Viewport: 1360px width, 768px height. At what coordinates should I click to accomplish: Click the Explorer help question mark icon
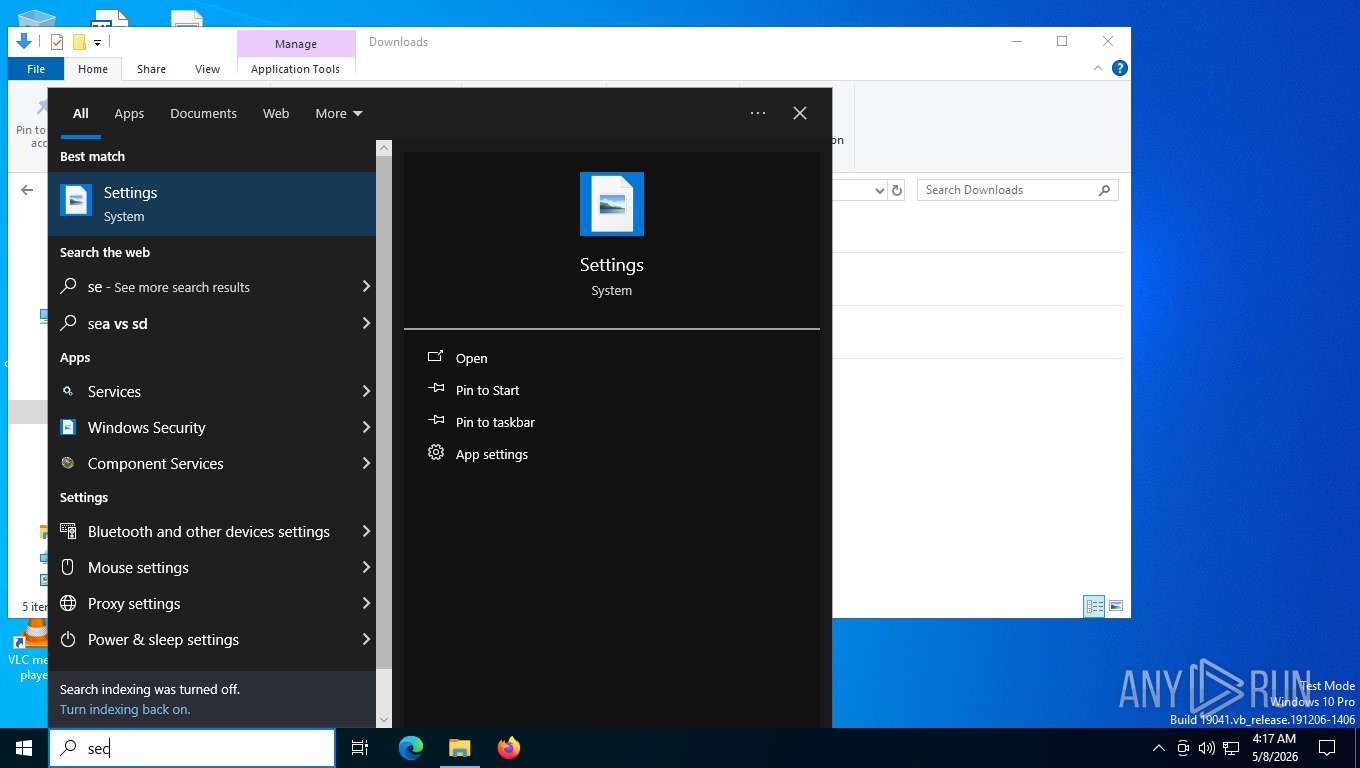coord(1120,68)
